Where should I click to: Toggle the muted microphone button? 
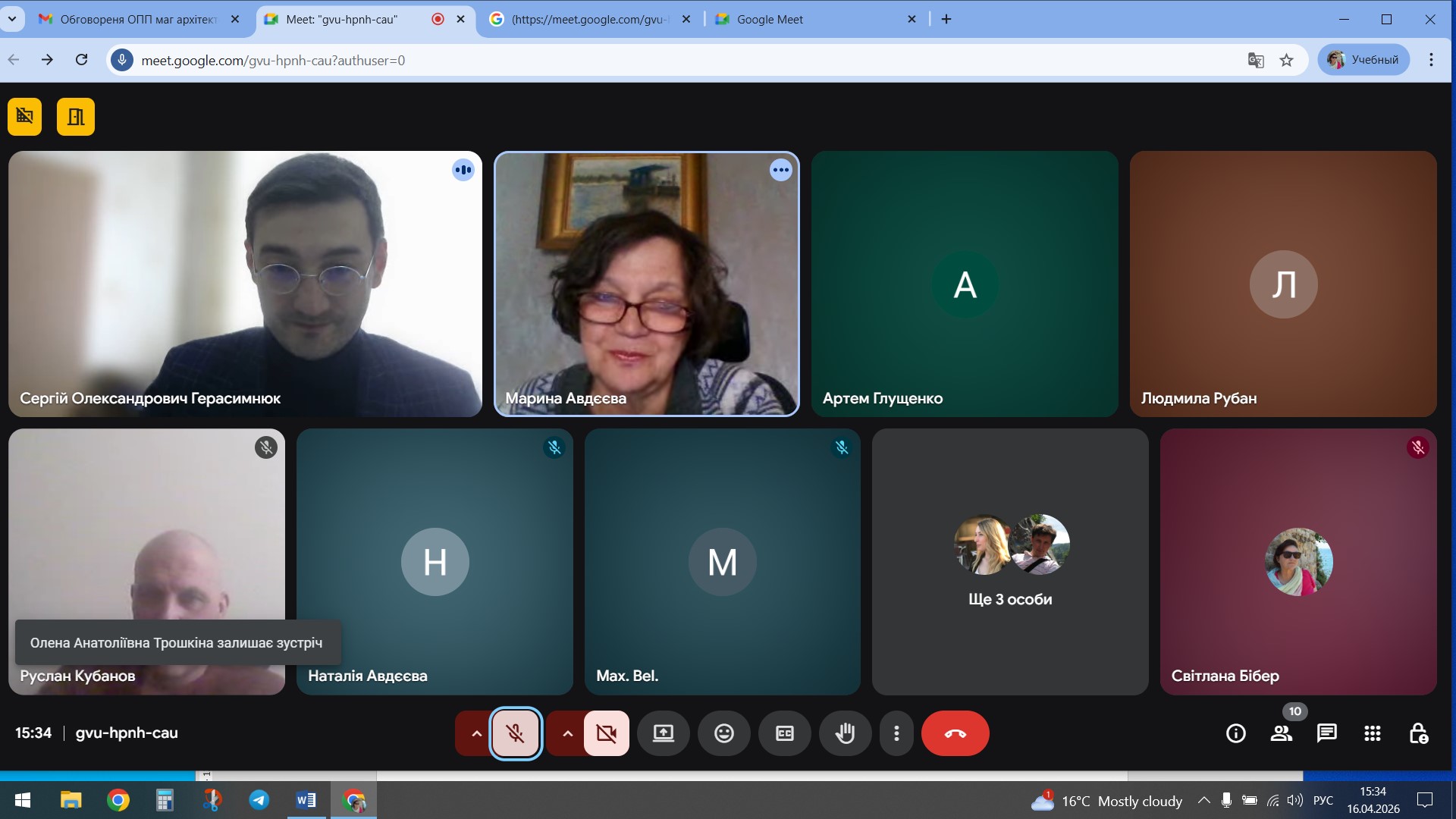pyautogui.click(x=516, y=733)
